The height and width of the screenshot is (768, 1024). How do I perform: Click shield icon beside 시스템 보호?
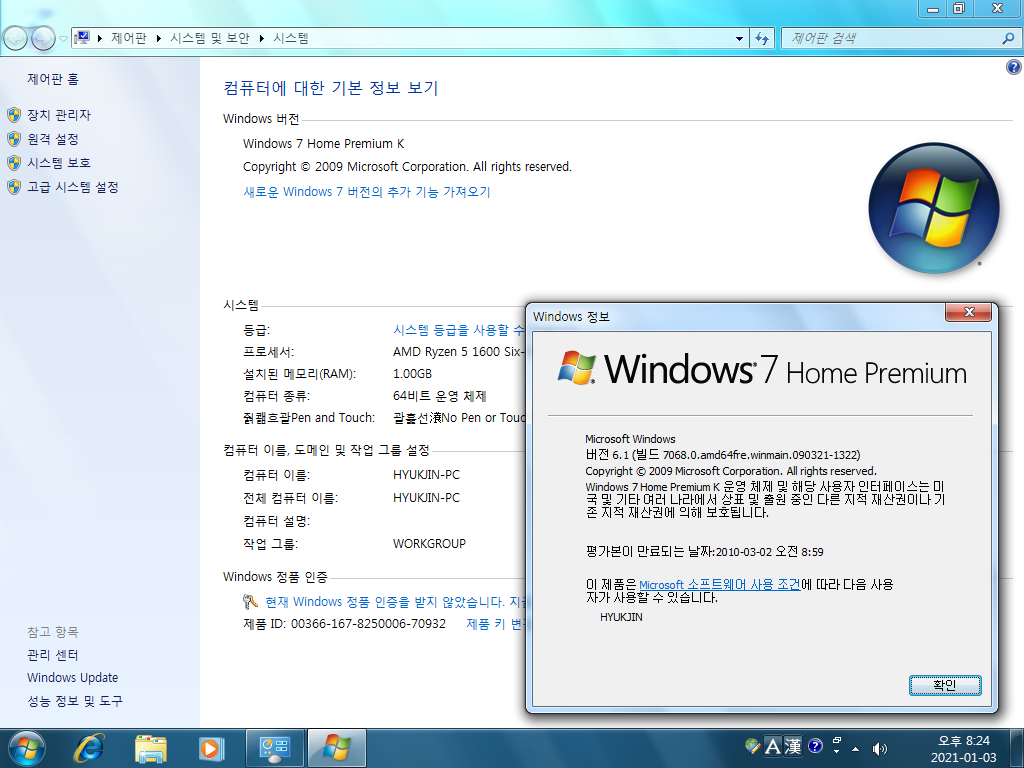[x=14, y=163]
